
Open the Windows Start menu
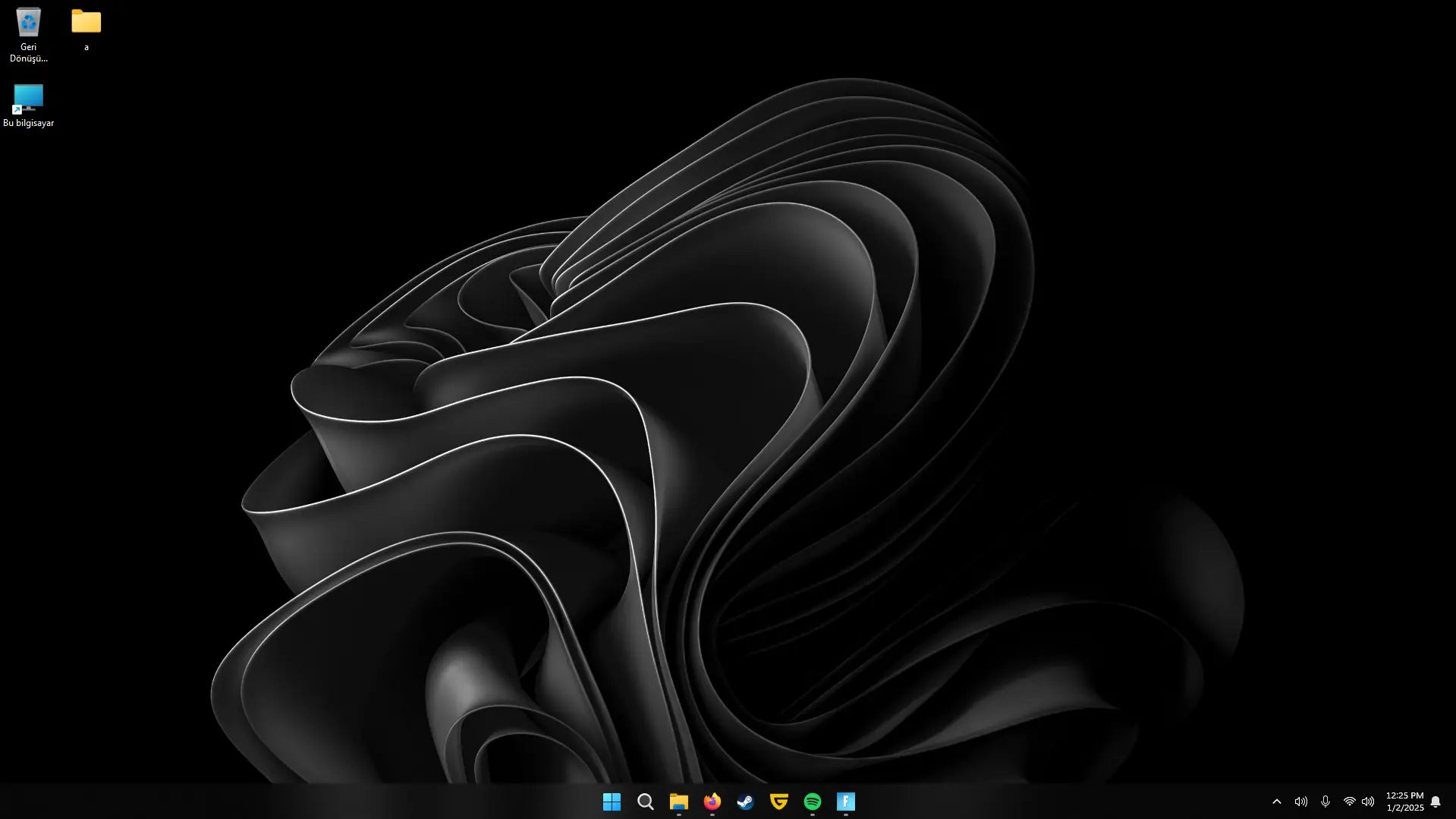(x=612, y=802)
